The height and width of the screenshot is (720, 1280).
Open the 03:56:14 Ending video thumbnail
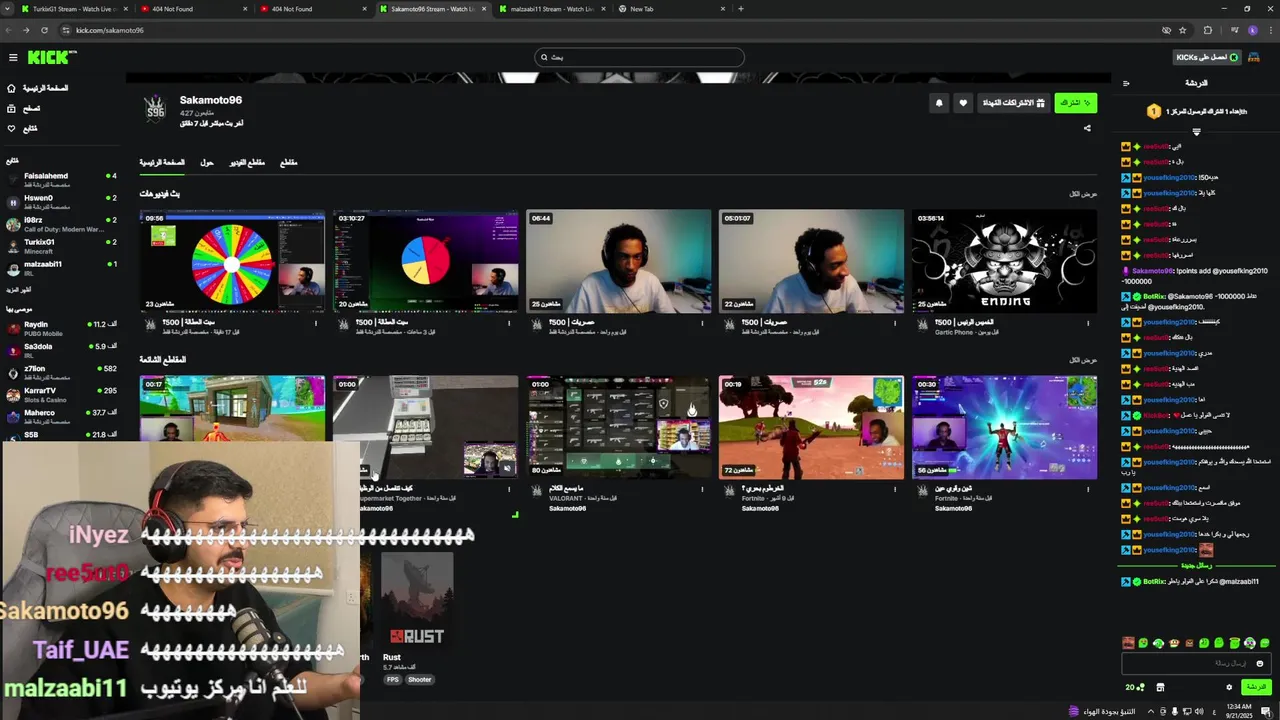(1004, 261)
